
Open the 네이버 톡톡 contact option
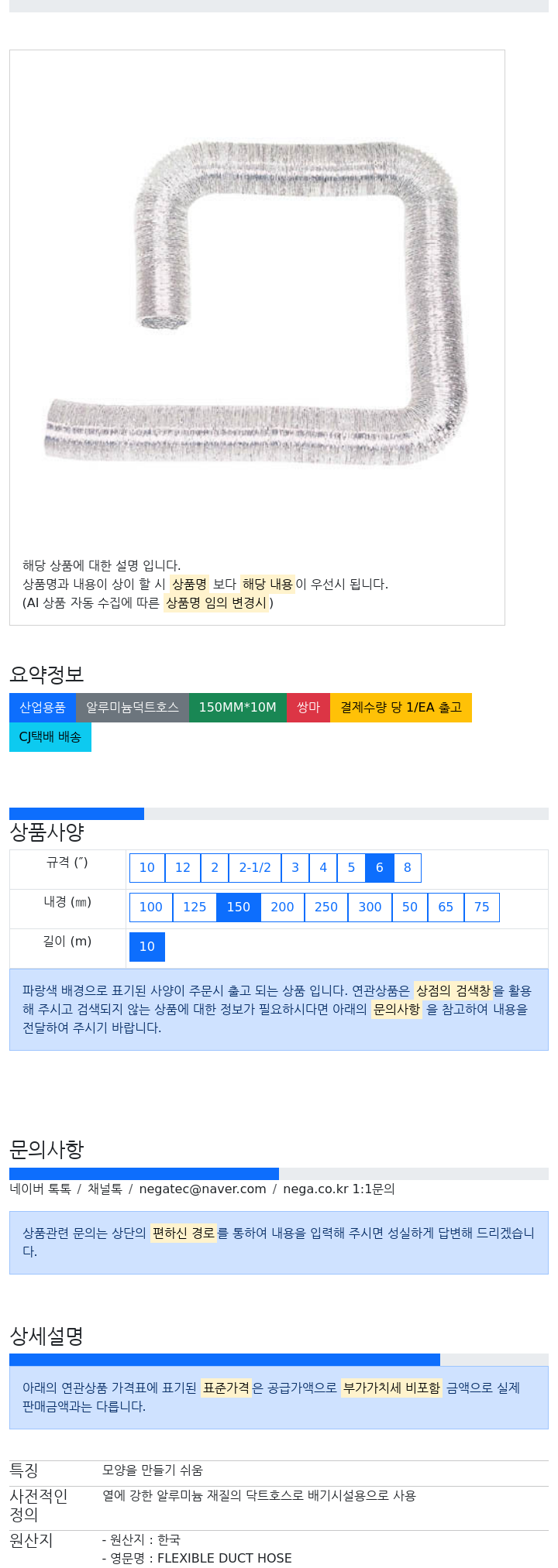click(40, 1189)
